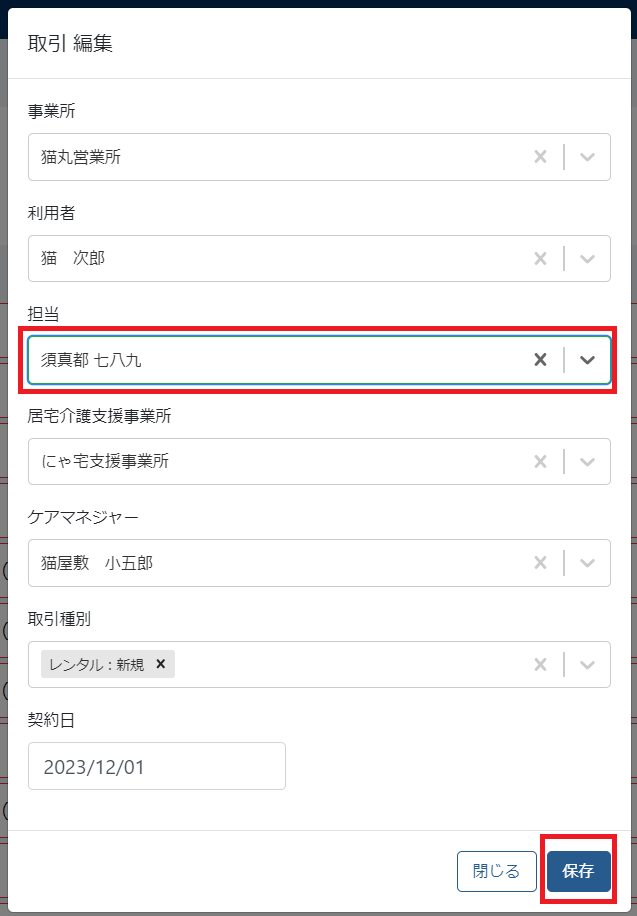Remove 須真都 七八九 using the X icon
The image size is (637, 916).
click(x=540, y=359)
